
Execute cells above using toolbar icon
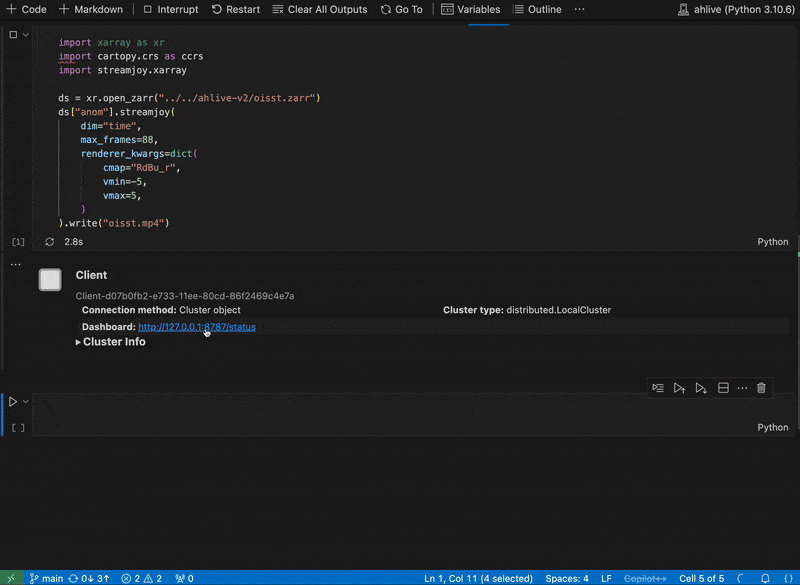pyautogui.click(x=679, y=388)
